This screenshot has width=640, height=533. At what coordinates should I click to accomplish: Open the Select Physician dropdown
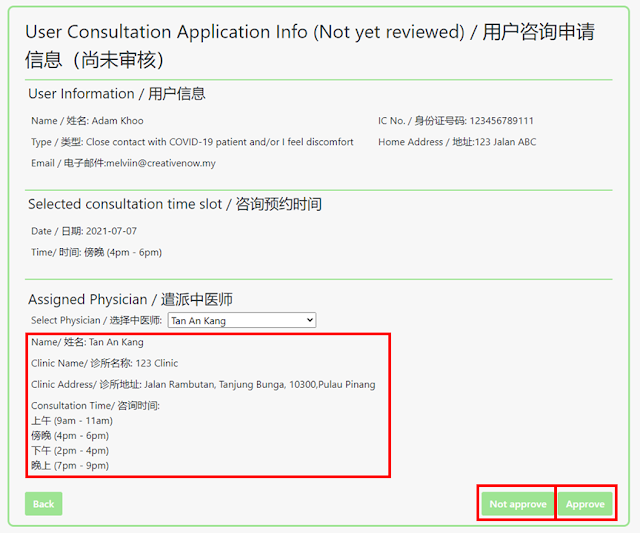pyautogui.click(x=242, y=320)
